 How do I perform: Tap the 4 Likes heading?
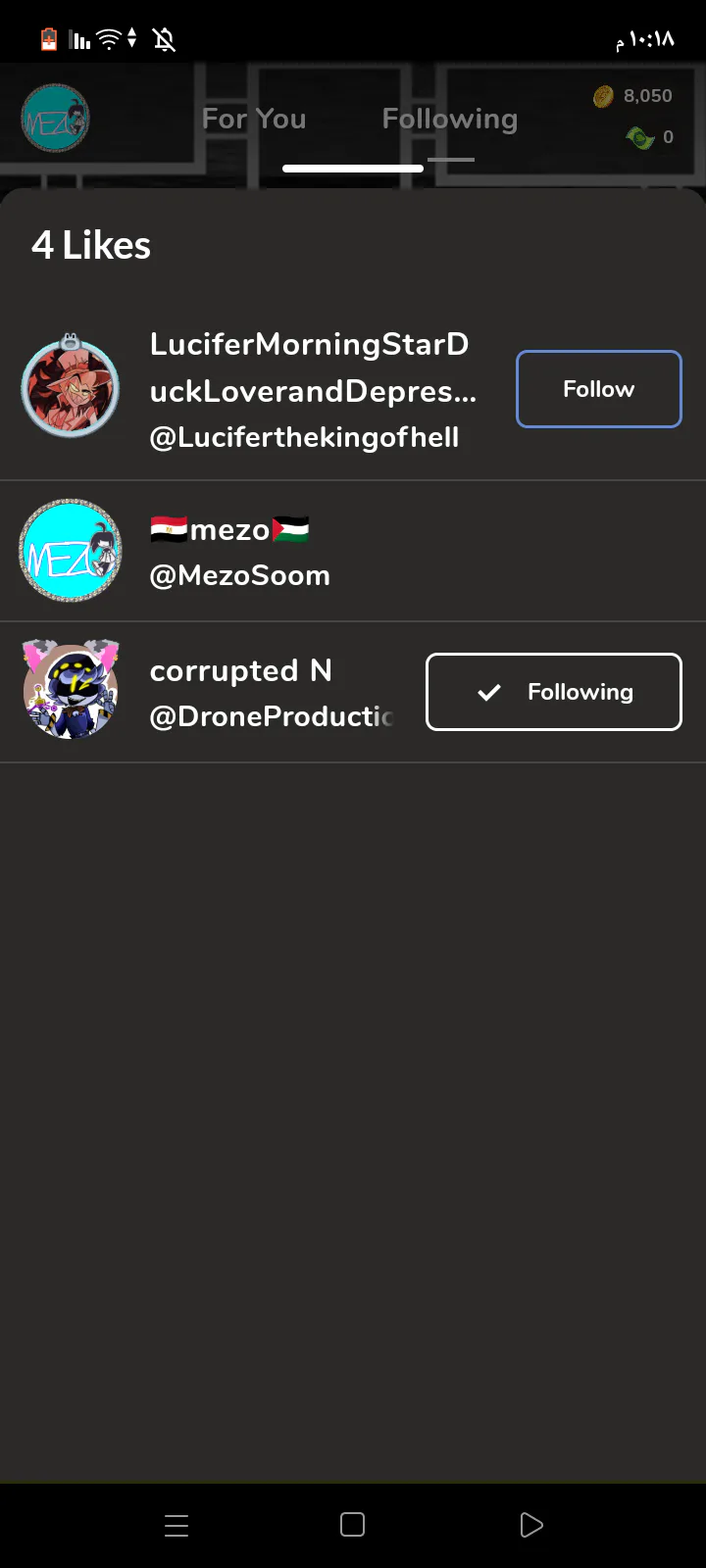click(91, 245)
